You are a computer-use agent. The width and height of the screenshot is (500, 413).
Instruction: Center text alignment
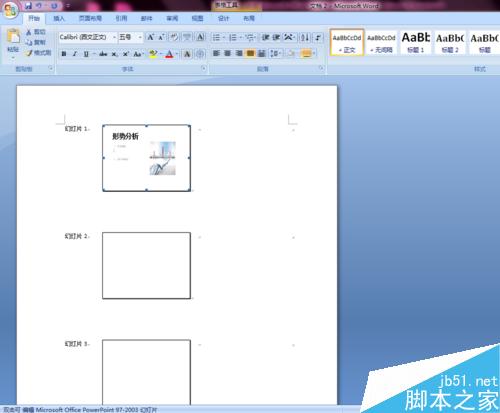click(228, 53)
